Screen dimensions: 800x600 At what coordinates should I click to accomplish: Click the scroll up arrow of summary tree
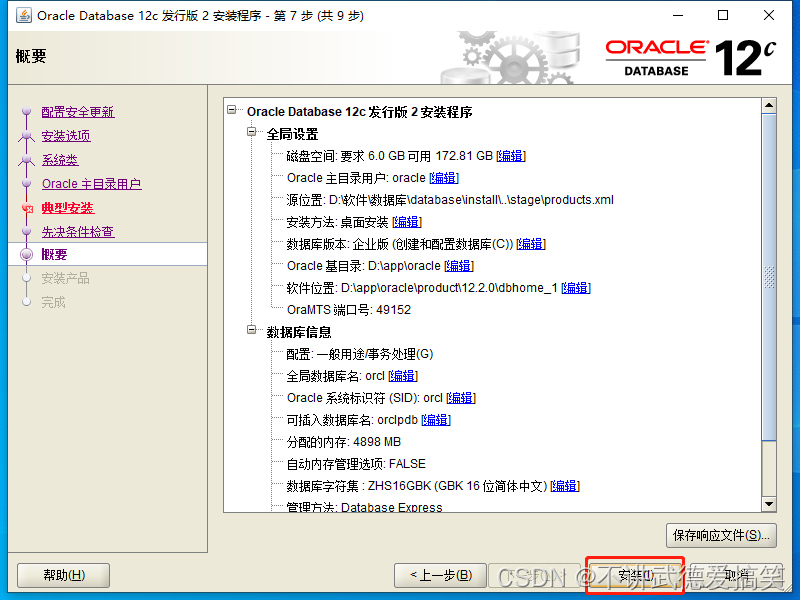coord(769,106)
